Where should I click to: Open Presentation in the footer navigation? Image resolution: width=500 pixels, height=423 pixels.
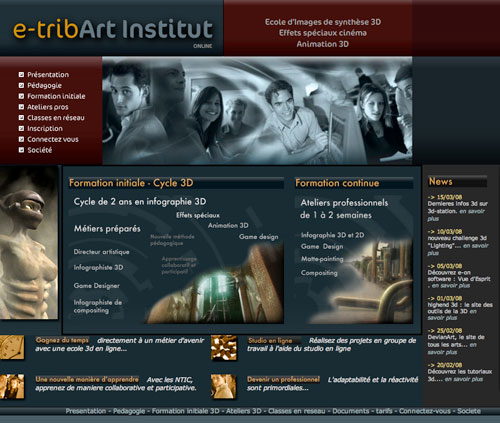pos(85,411)
